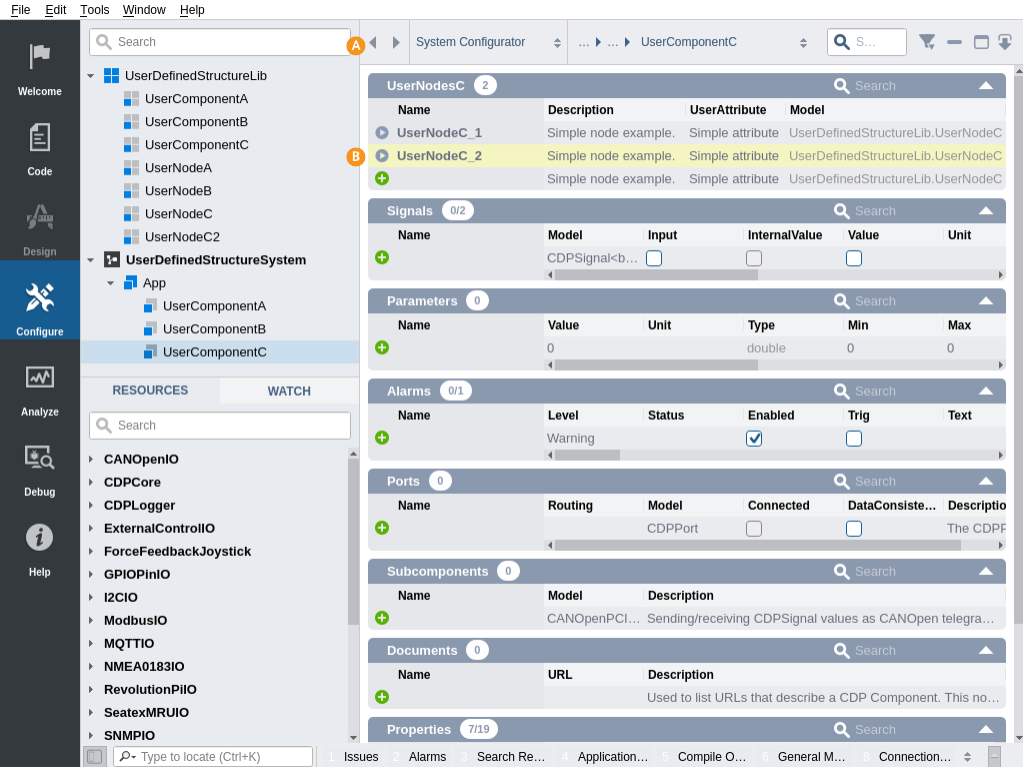Click the search magnifier in Signals header

coord(842,211)
